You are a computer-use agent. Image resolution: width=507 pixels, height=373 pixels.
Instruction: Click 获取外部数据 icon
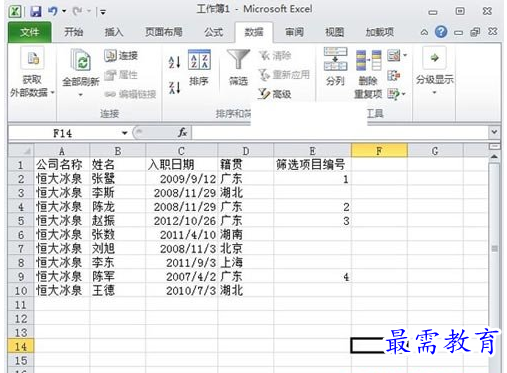(x=32, y=59)
